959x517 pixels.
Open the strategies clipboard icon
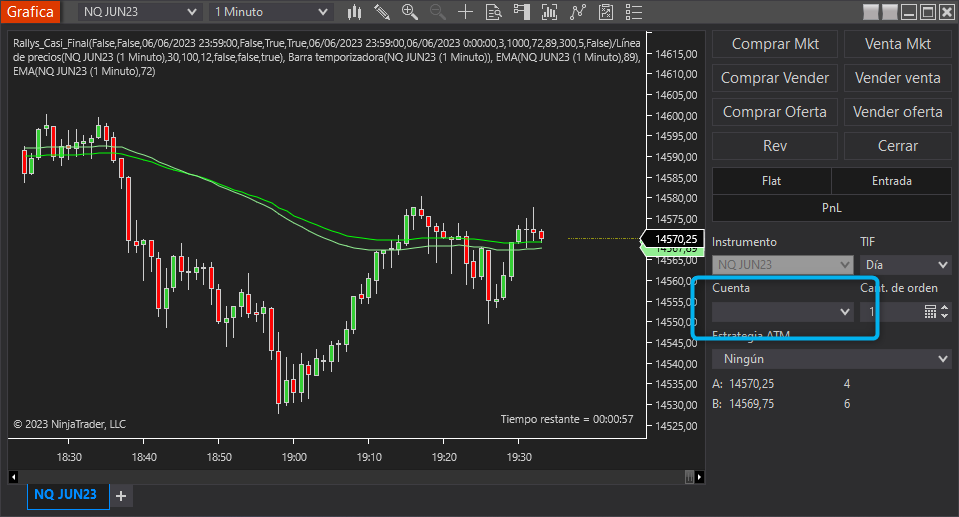pyautogui.click(x=605, y=12)
